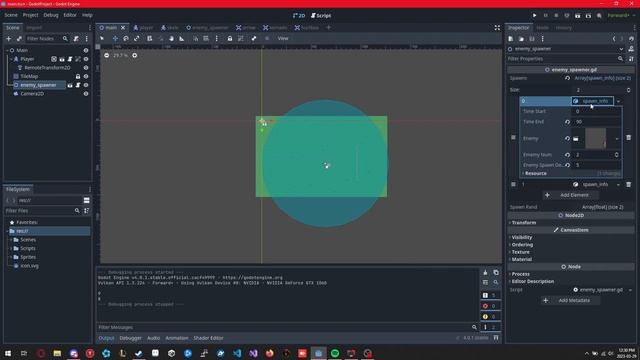
Task: Open the Scene menu
Action: click(11, 15)
